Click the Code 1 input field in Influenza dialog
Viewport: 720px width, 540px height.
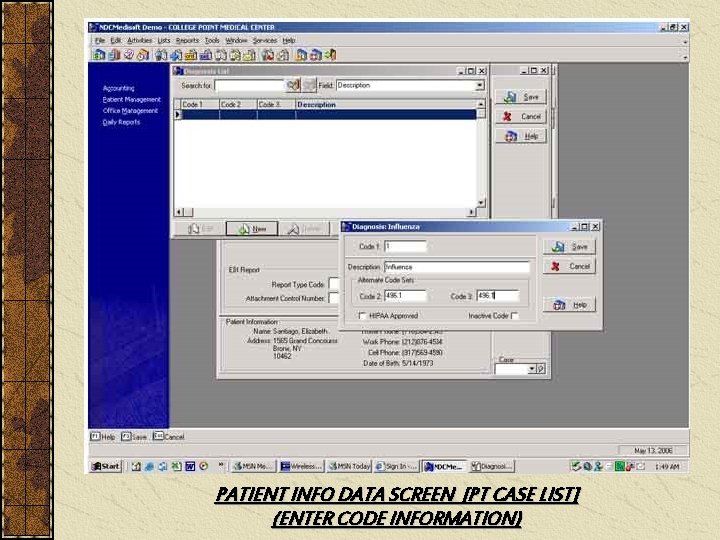pos(405,247)
